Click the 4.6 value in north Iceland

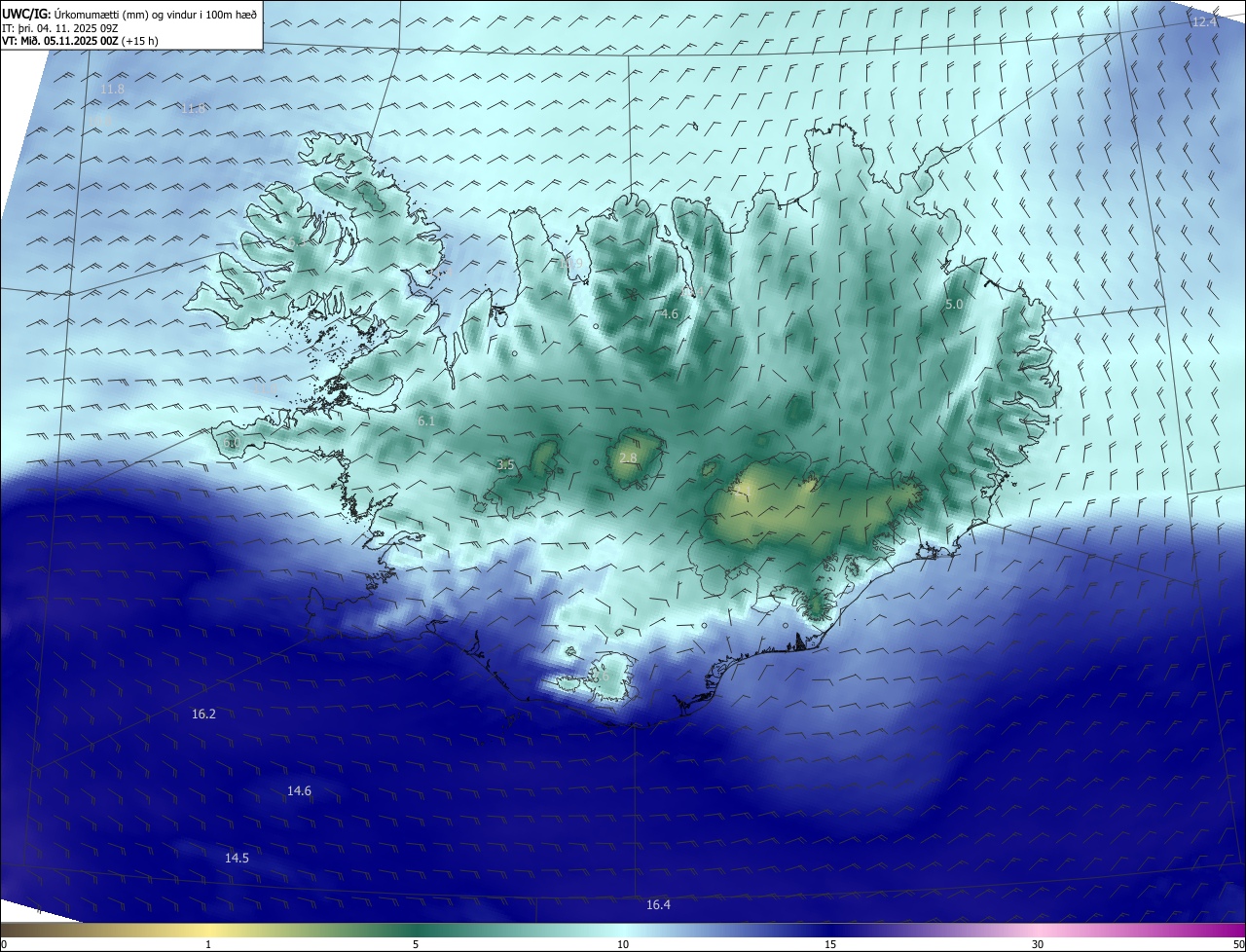(670, 313)
